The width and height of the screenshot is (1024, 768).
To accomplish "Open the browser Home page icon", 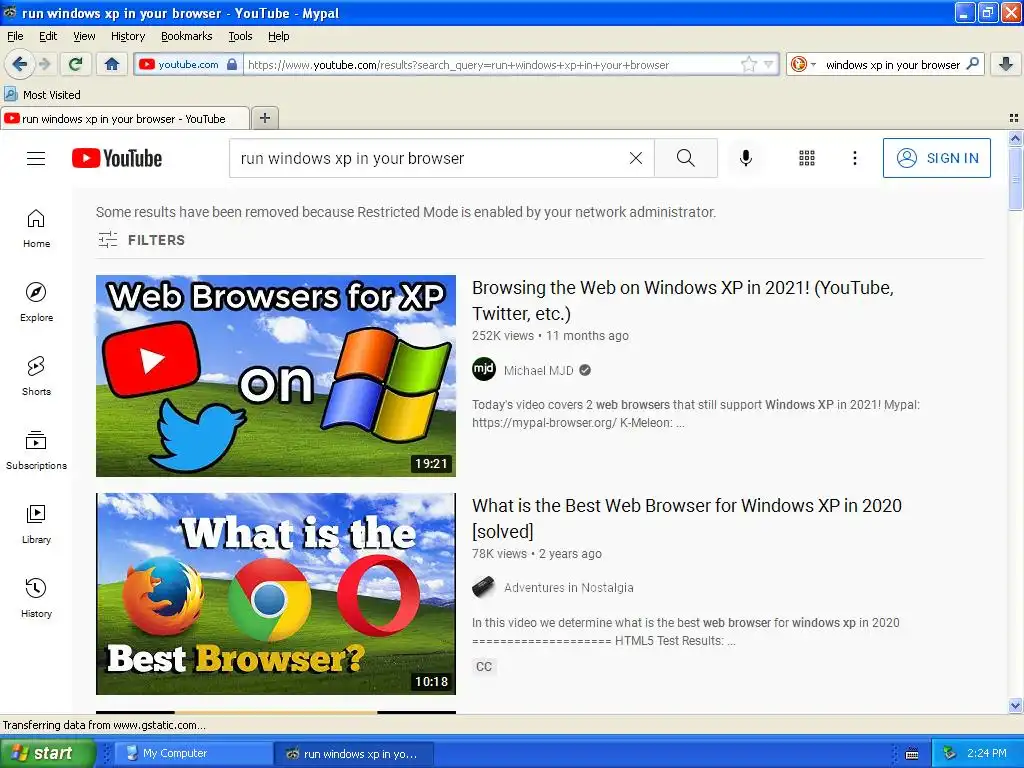I will pyautogui.click(x=112, y=64).
